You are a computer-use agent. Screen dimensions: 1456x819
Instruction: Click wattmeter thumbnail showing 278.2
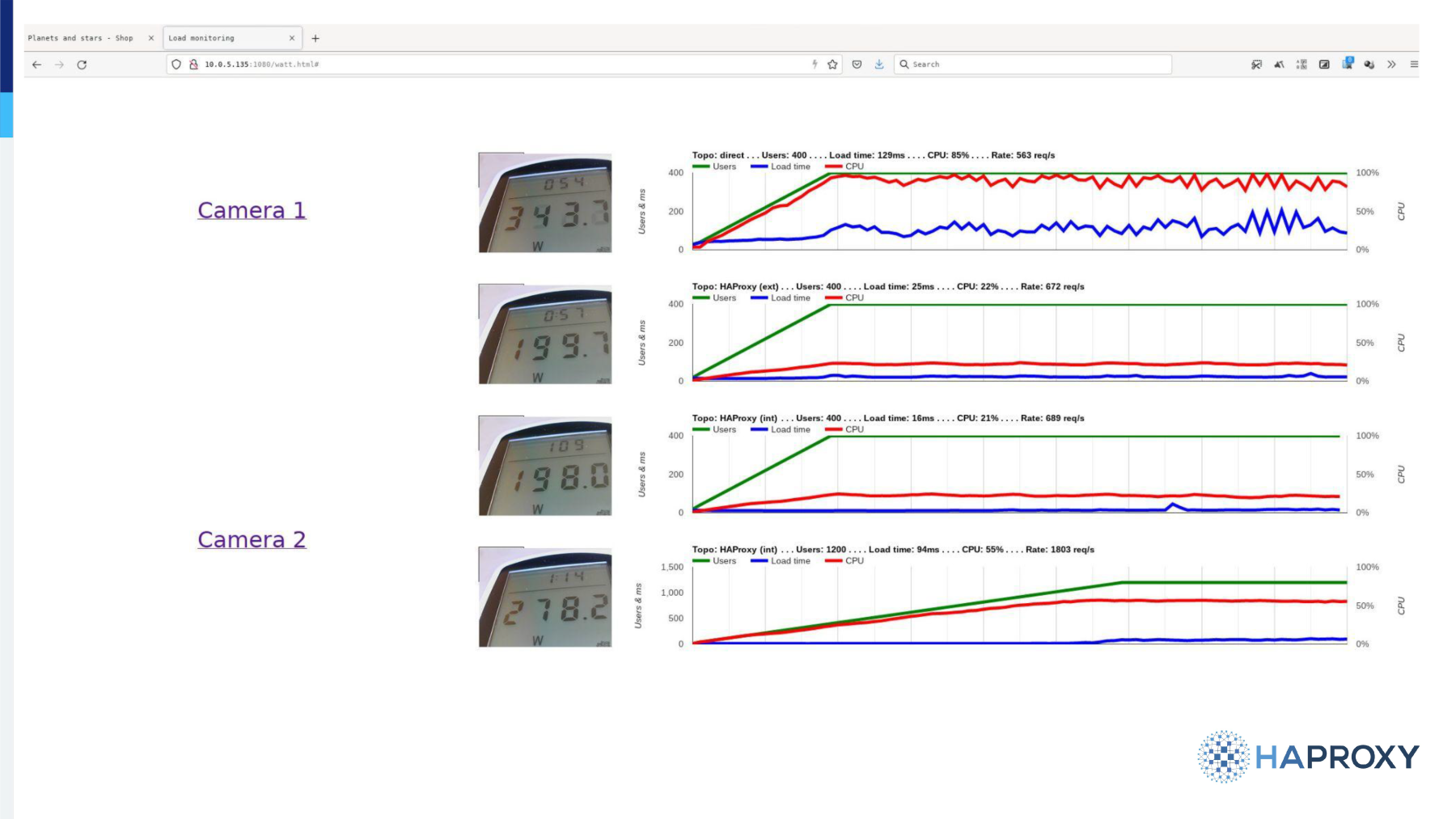pyautogui.click(x=545, y=597)
